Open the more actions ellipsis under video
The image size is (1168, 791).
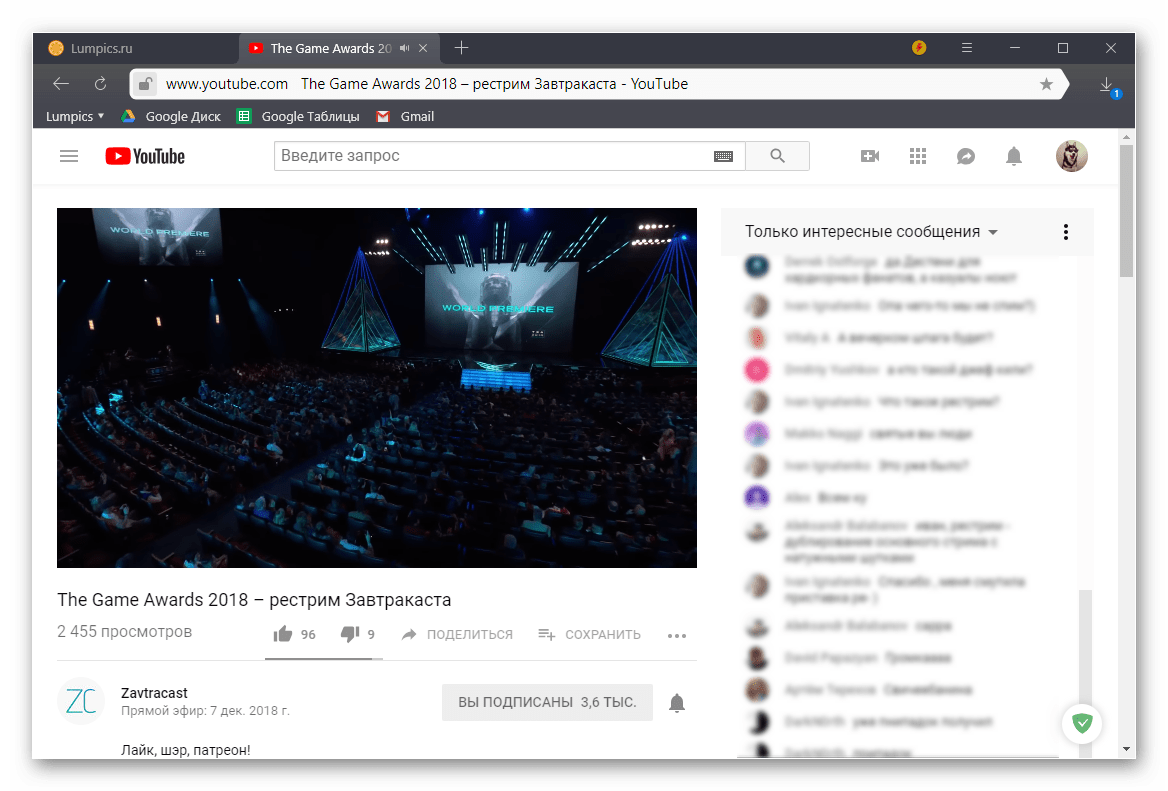click(676, 635)
